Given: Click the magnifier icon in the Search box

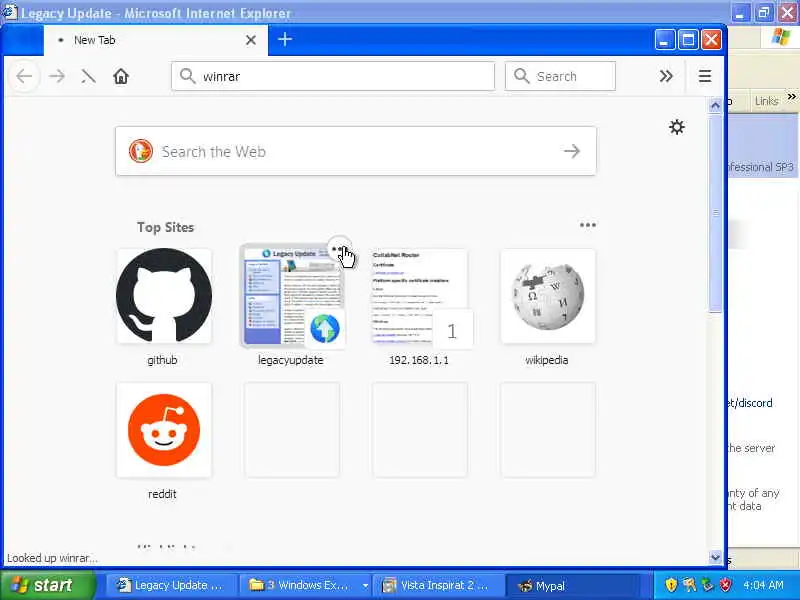Looking at the screenshot, I should (x=521, y=76).
